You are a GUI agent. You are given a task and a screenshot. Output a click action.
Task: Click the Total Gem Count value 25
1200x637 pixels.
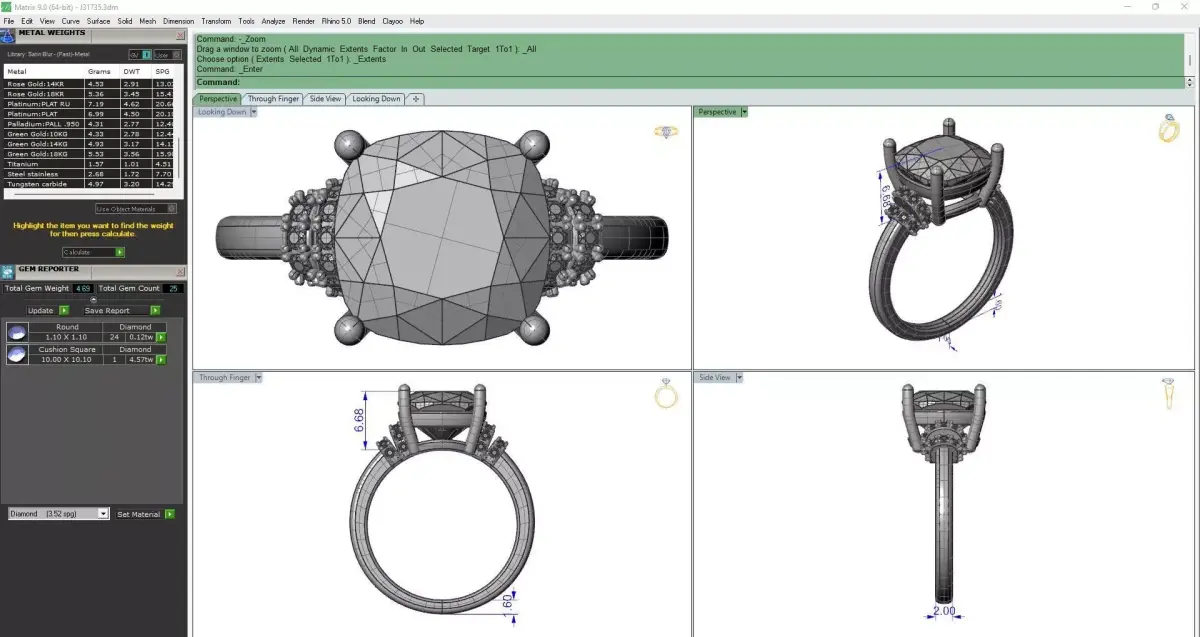[x=173, y=288]
